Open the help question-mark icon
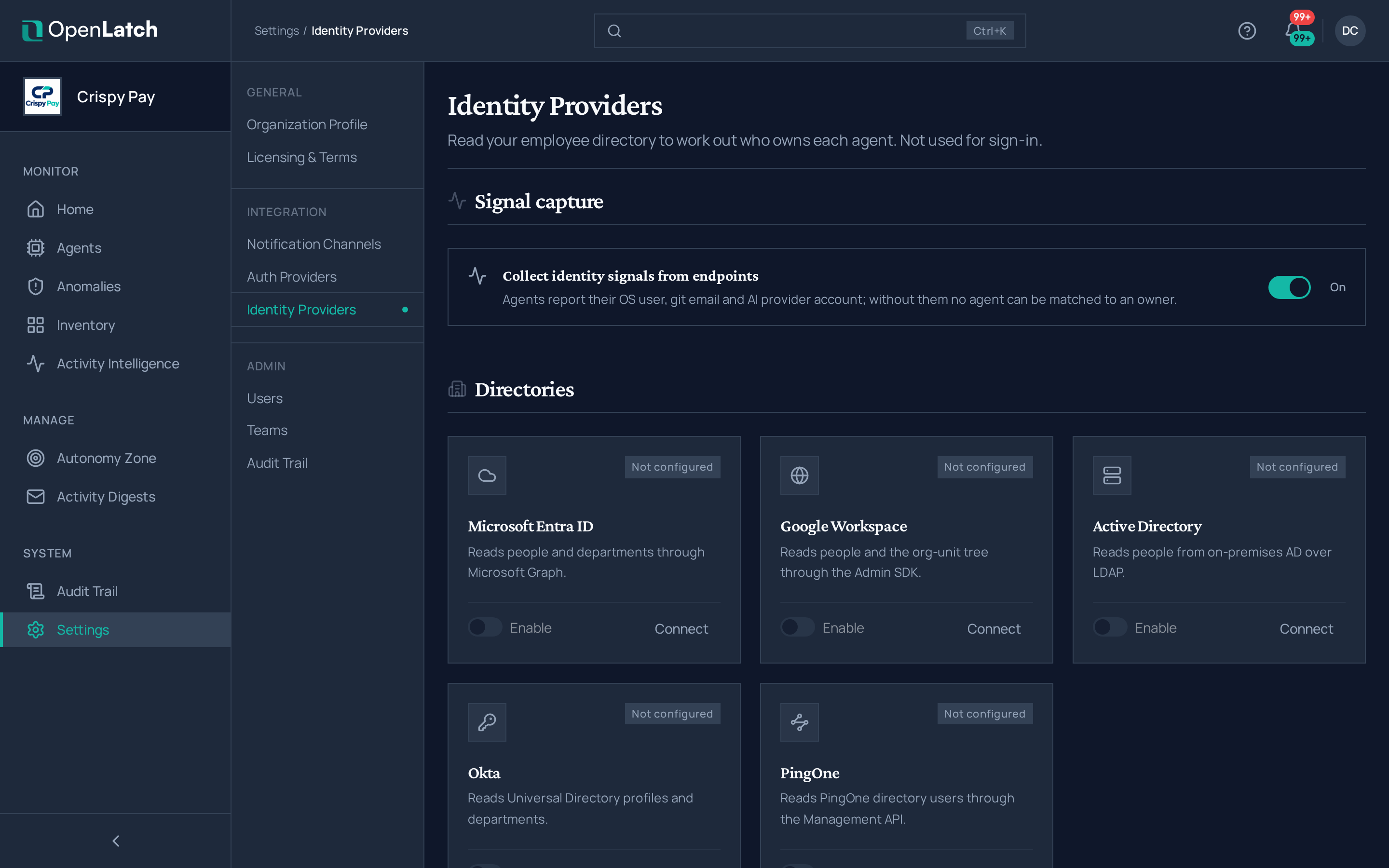This screenshot has width=1389, height=868. [x=1247, y=30]
